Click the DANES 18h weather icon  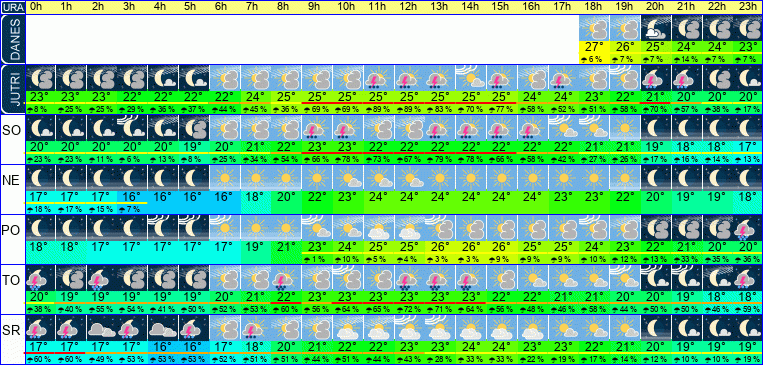[x=595, y=28]
